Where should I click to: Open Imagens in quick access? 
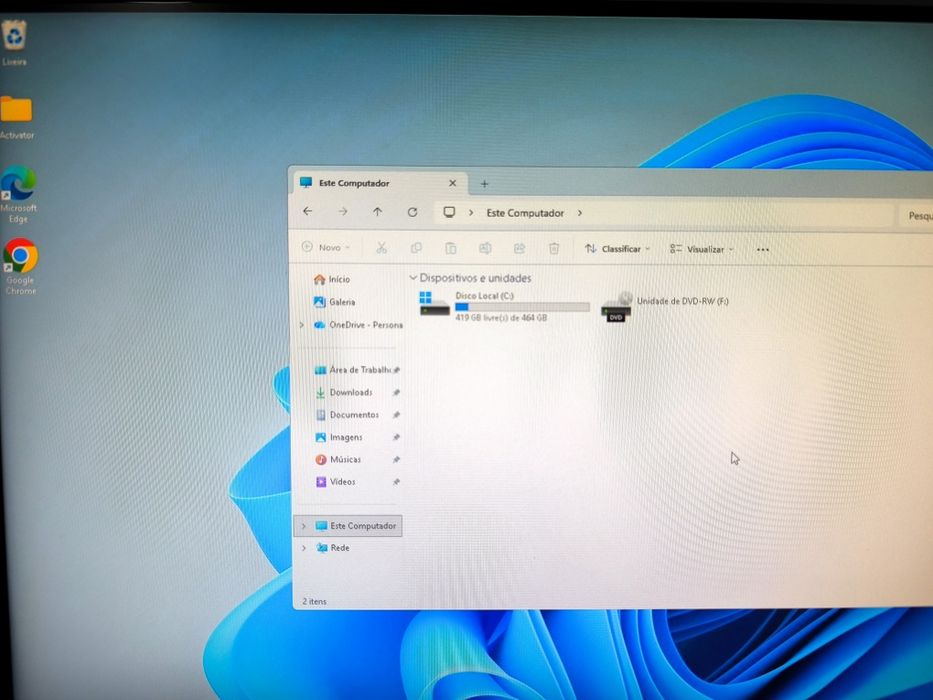(339, 438)
